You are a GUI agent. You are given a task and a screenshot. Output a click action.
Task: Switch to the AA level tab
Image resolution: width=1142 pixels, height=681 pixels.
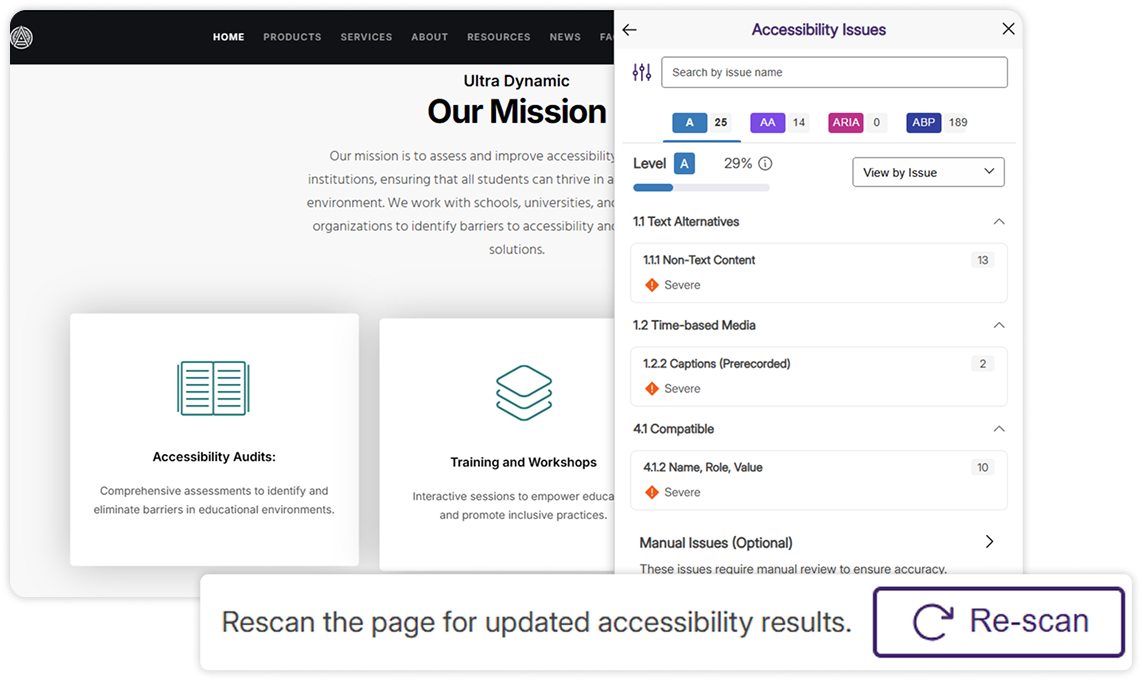pos(767,123)
